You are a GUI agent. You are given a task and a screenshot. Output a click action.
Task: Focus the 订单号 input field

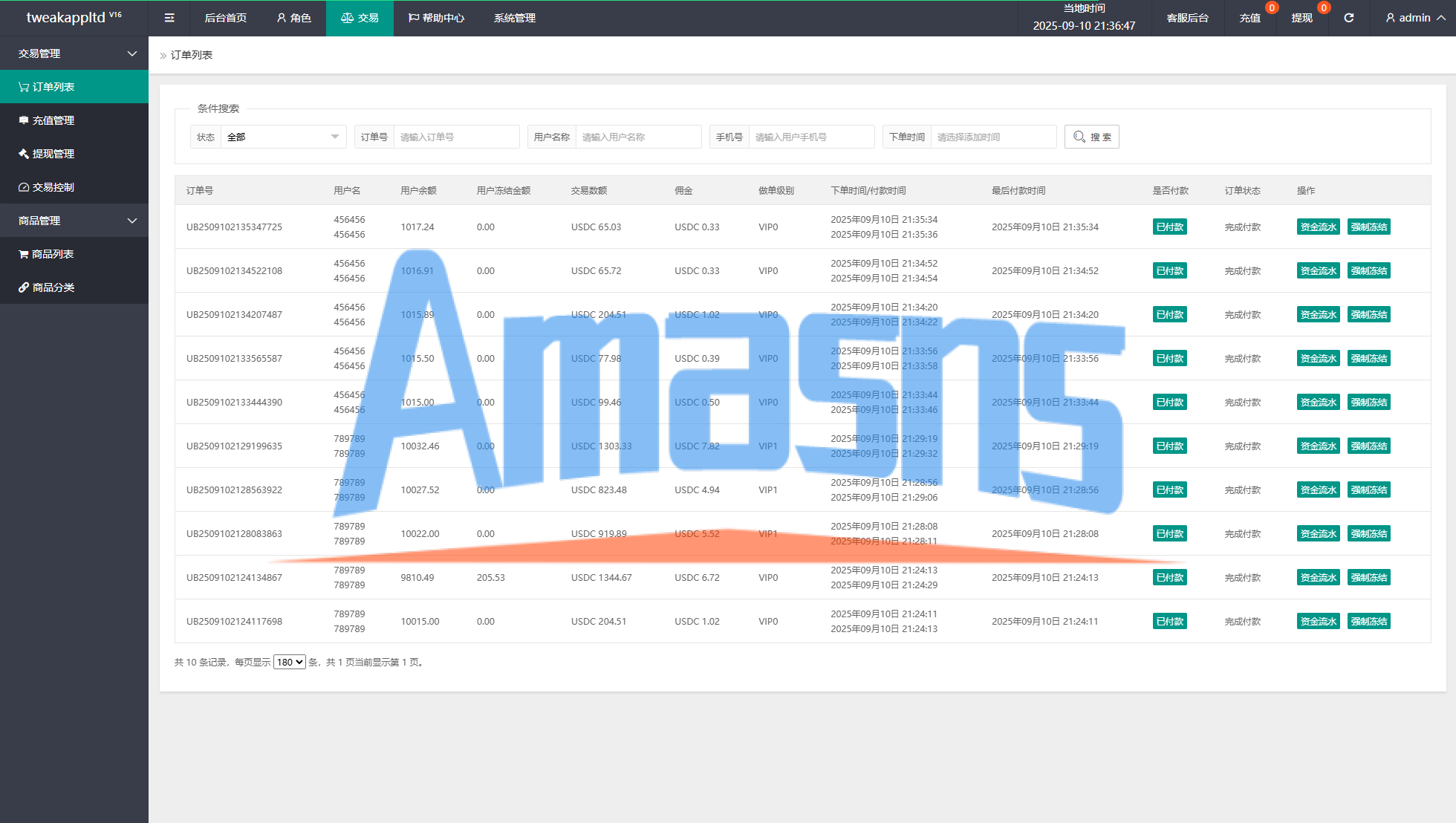(455, 137)
